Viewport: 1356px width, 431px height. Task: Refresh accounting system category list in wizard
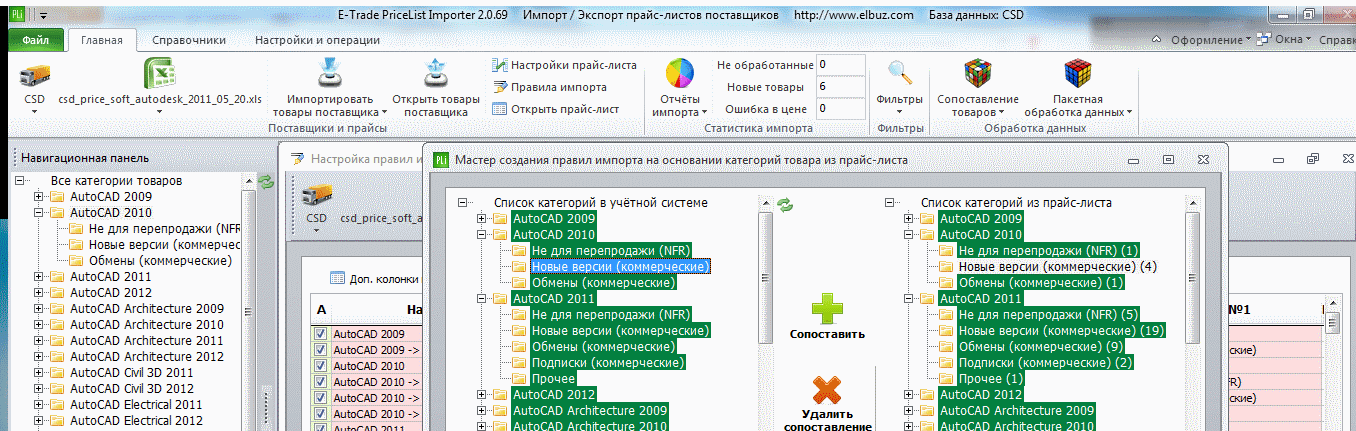pyautogui.click(x=786, y=204)
